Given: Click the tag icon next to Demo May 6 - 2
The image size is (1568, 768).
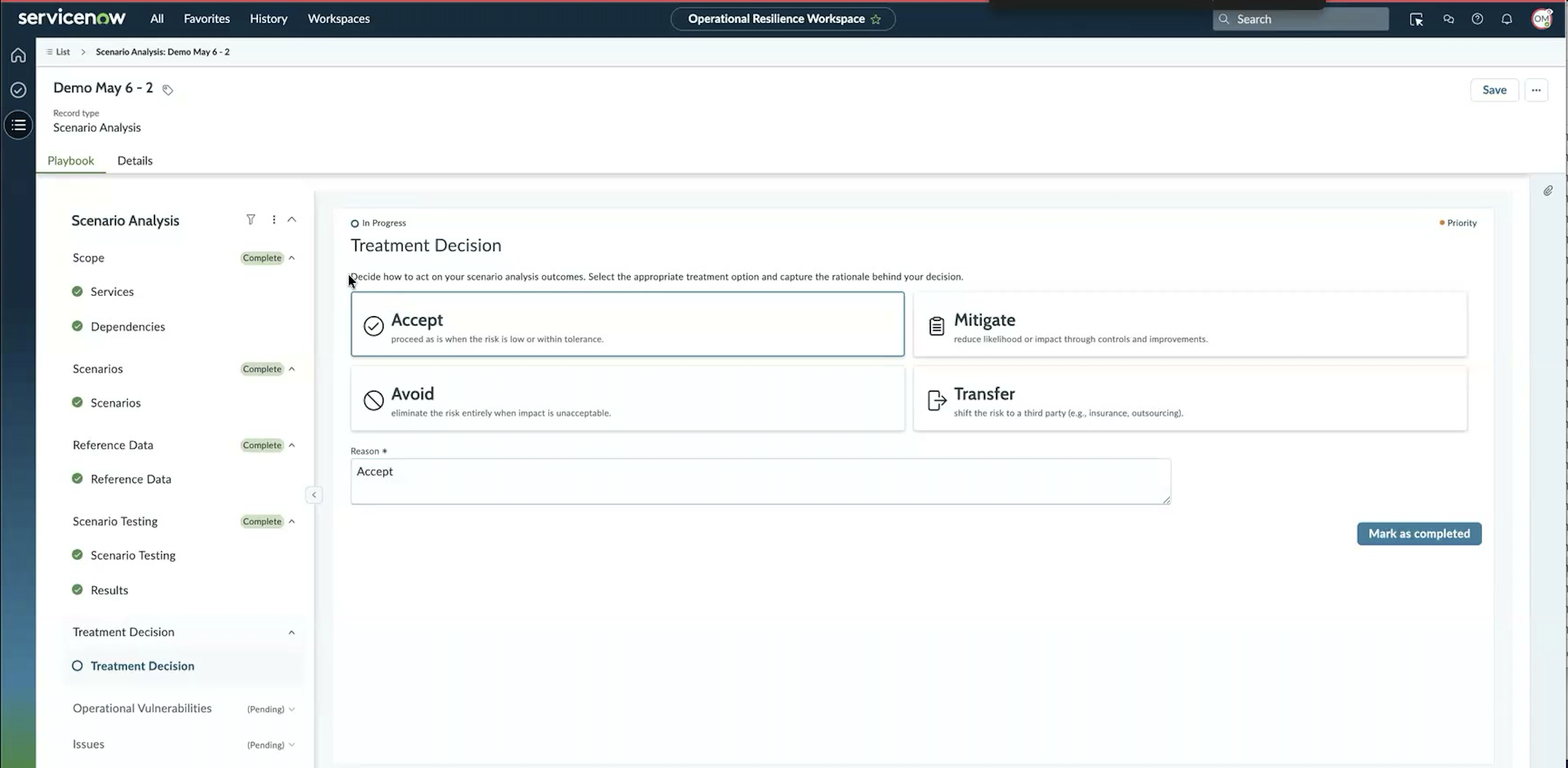Looking at the screenshot, I should [x=167, y=90].
